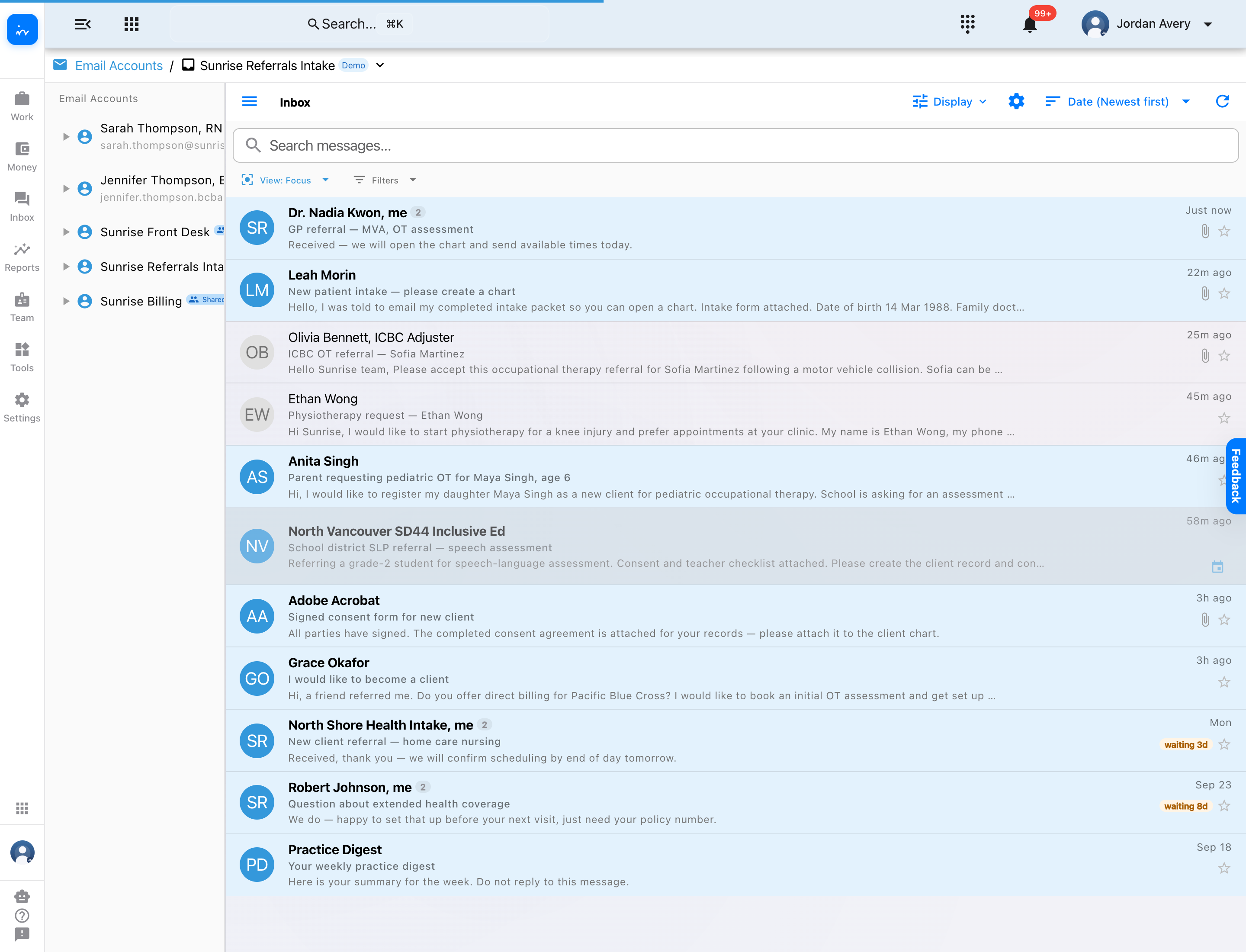Open the Display options dropdown

(950, 101)
